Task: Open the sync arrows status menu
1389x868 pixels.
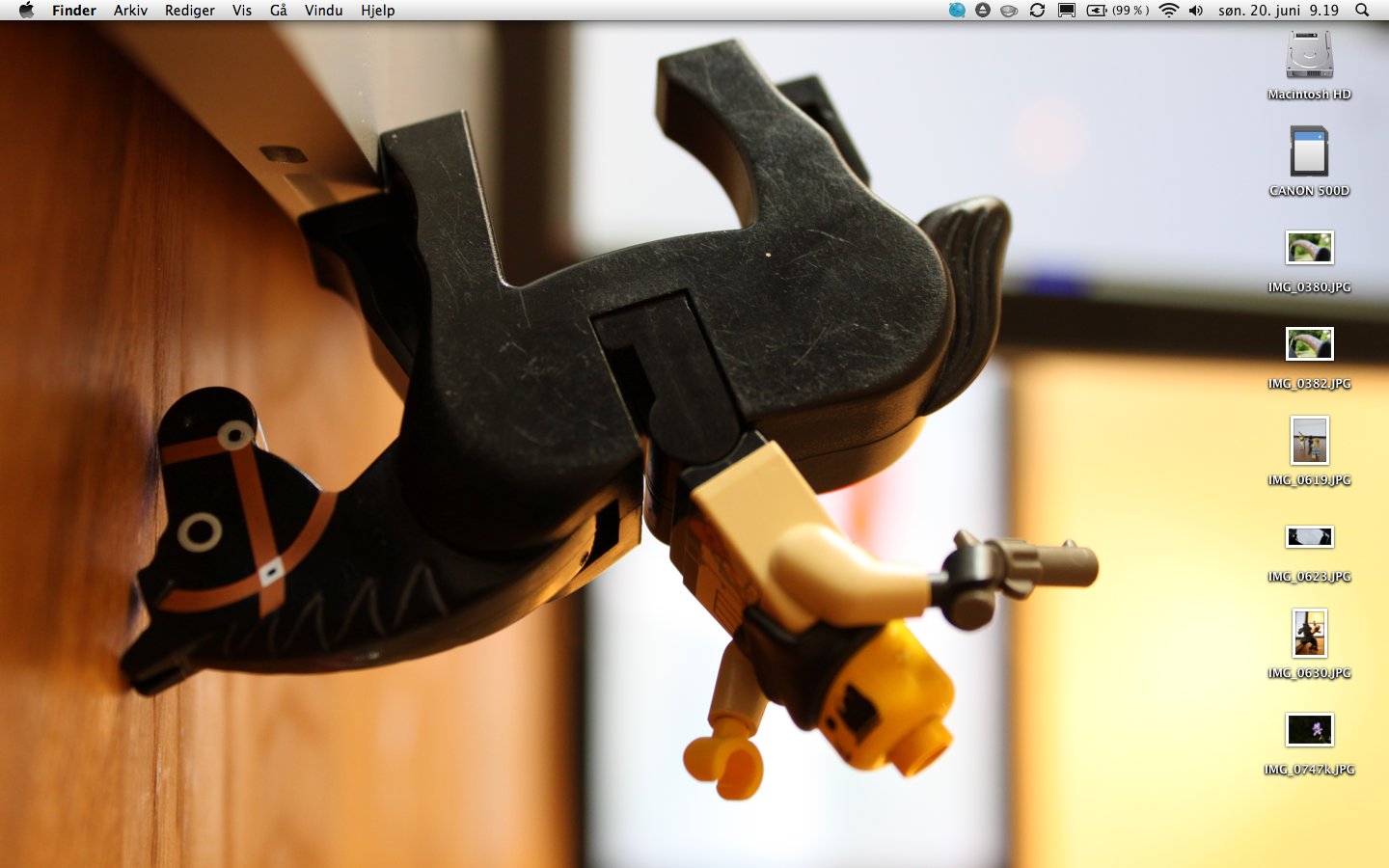Action: tap(1038, 10)
